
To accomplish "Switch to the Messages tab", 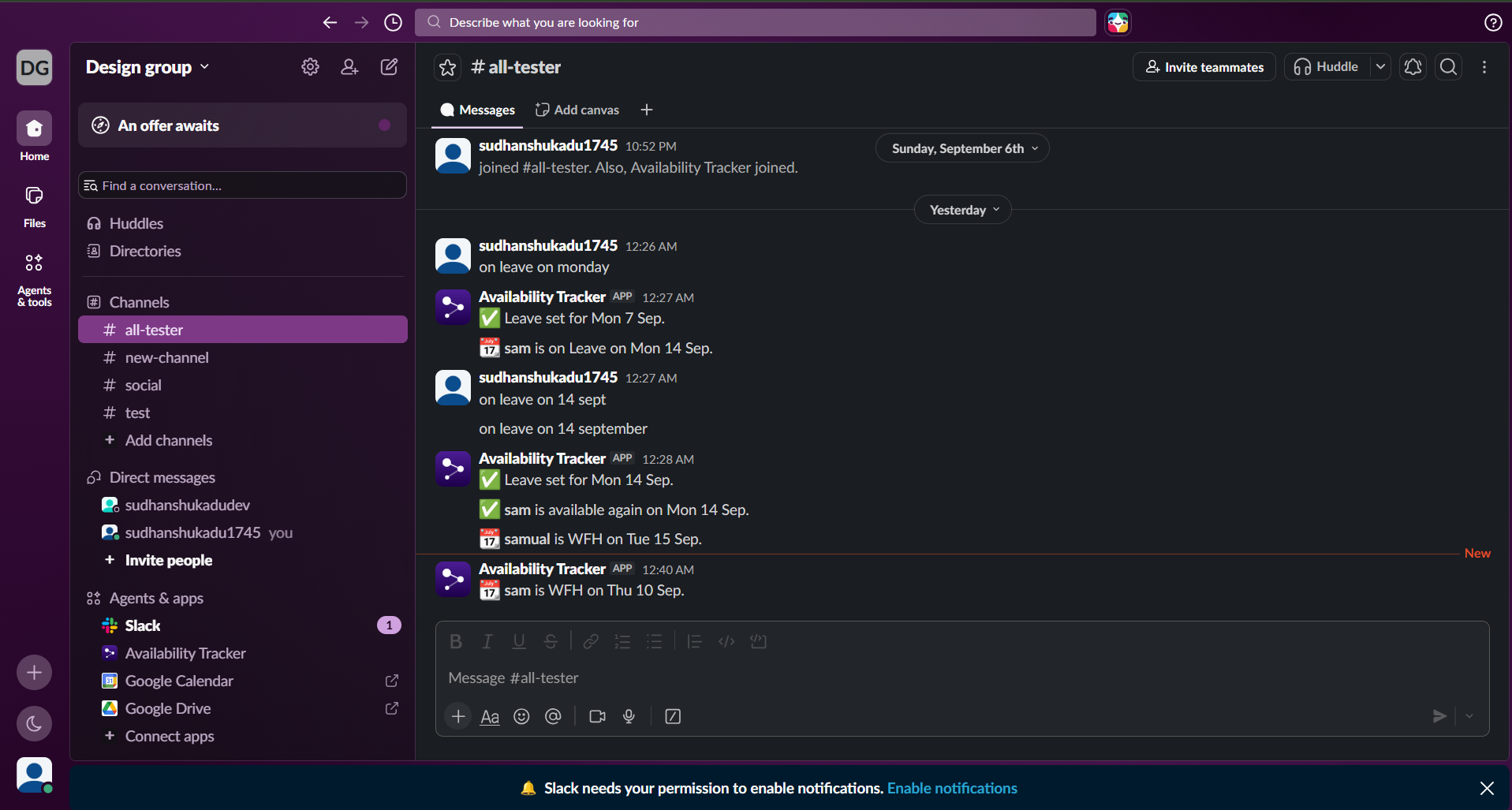I will click(x=477, y=110).
